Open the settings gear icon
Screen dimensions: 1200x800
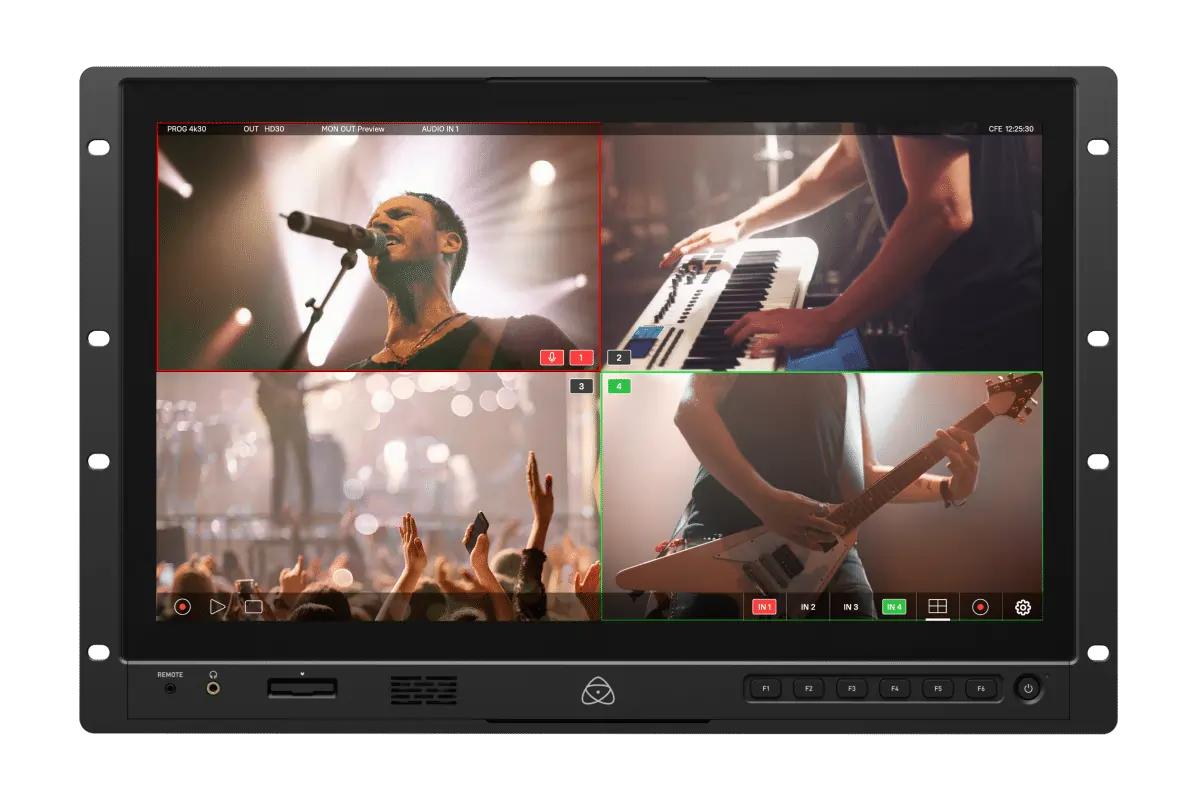1023,607
